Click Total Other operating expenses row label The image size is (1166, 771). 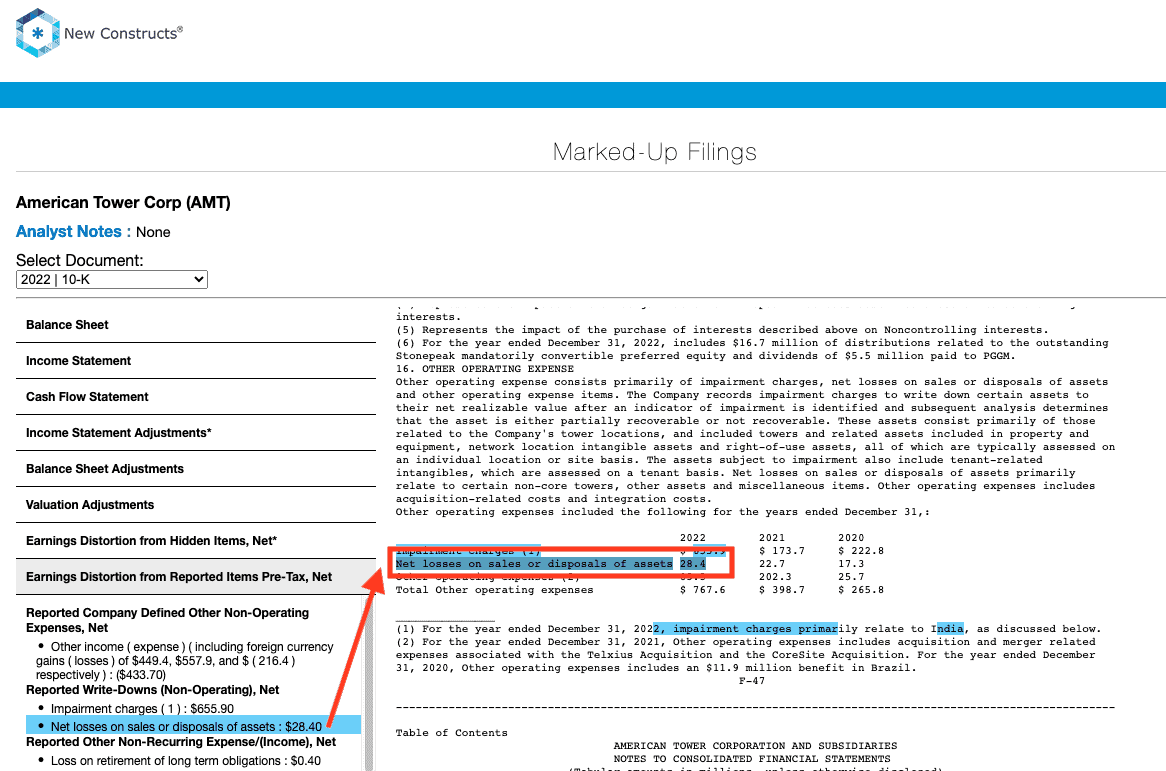click(495, 590)
